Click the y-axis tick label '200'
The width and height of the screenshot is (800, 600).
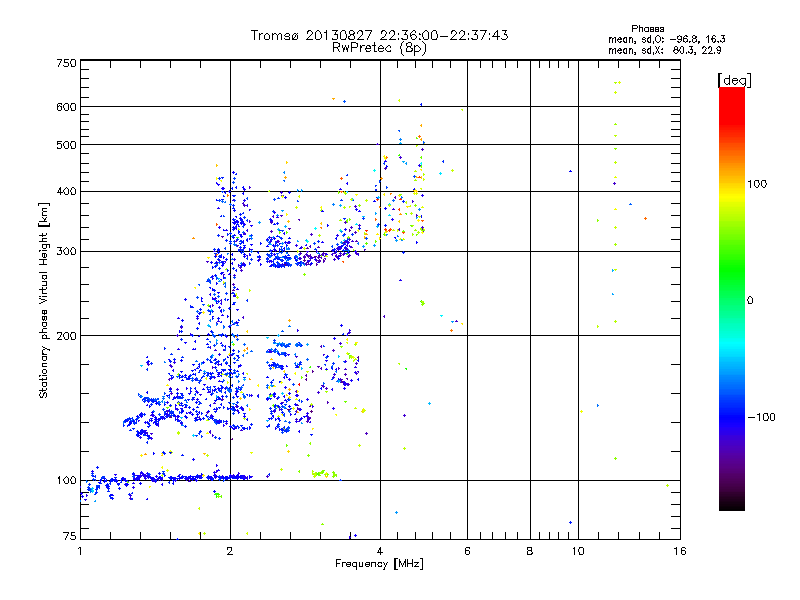(x=67, y=336)
